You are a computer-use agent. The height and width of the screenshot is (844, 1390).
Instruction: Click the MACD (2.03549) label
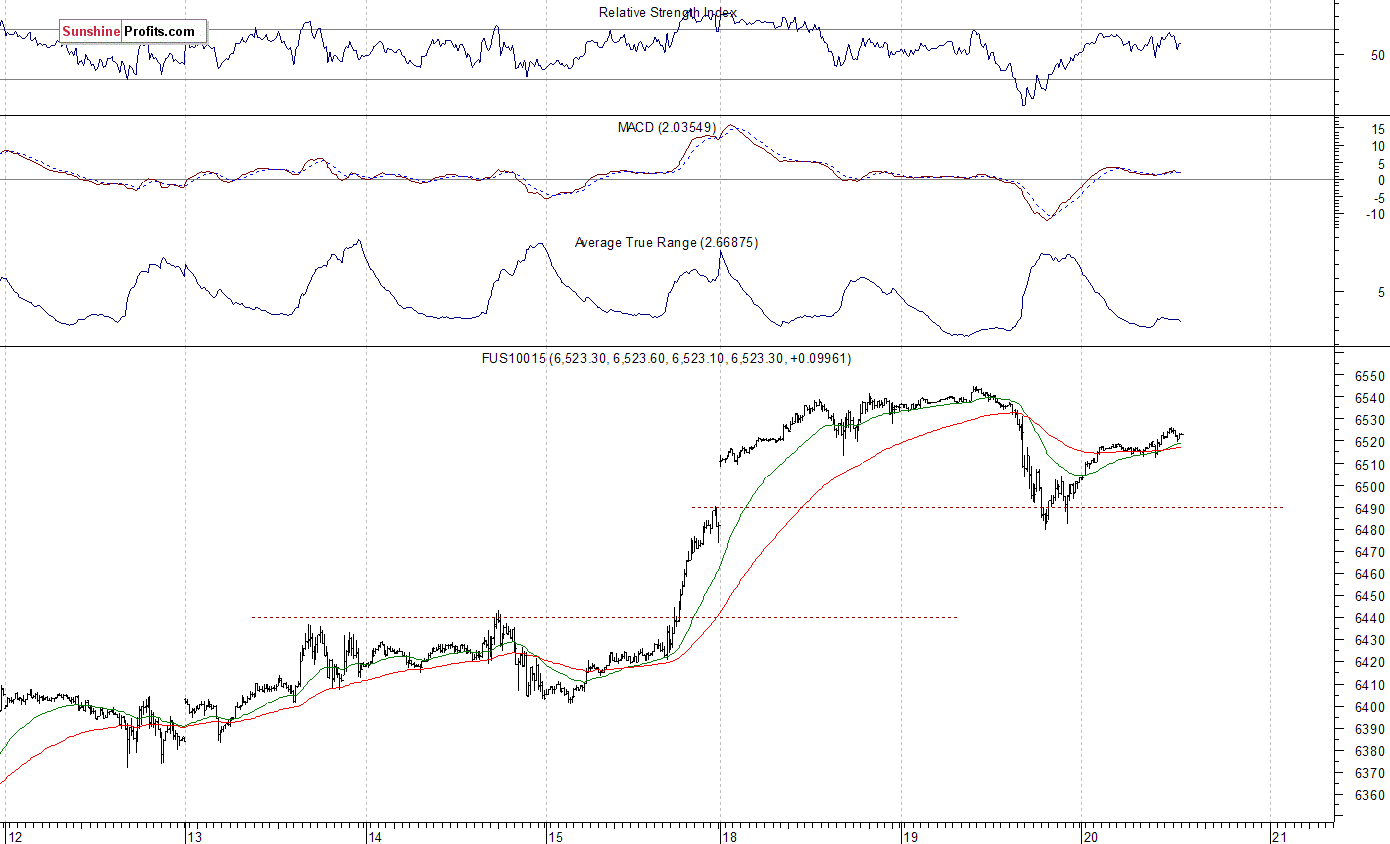pyautogui.click(x=667, y=128)
